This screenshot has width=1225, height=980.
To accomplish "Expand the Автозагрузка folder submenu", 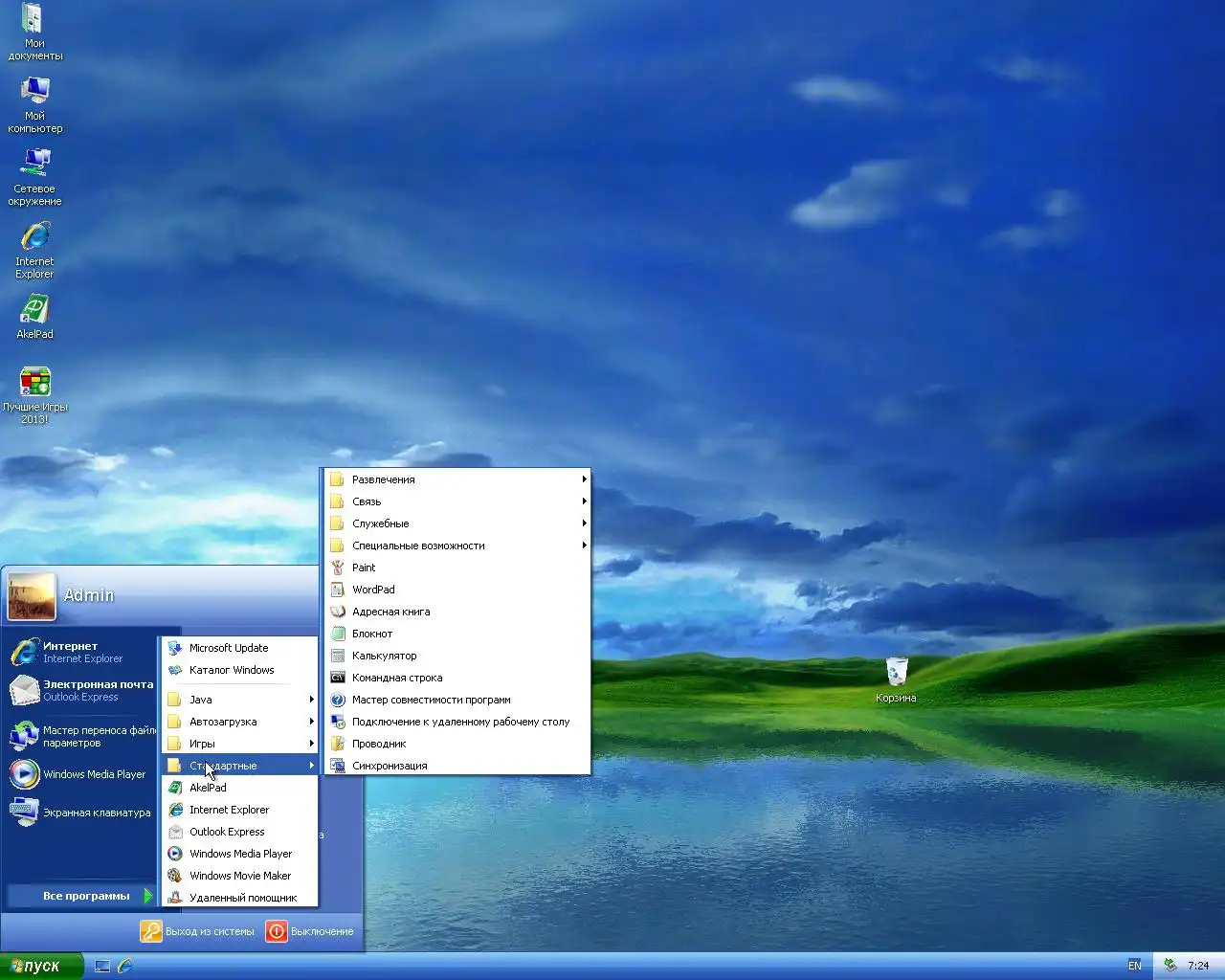I will (x=239, y=722).
